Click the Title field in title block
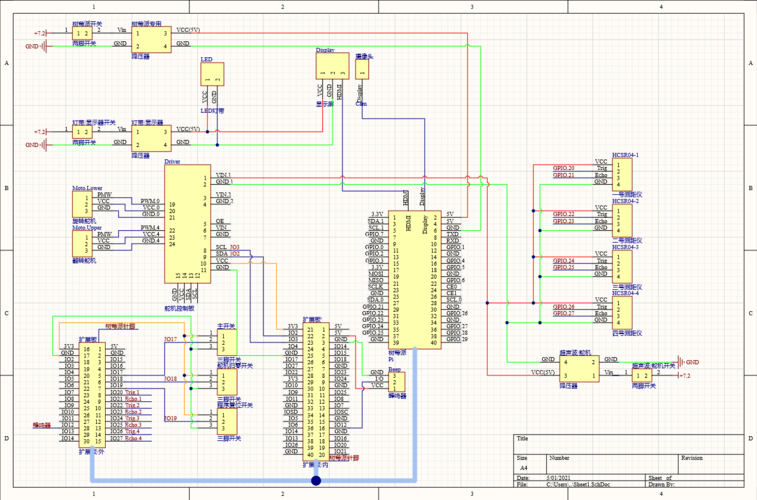Screen dimensions: 757x500 [x=629, y=444]
